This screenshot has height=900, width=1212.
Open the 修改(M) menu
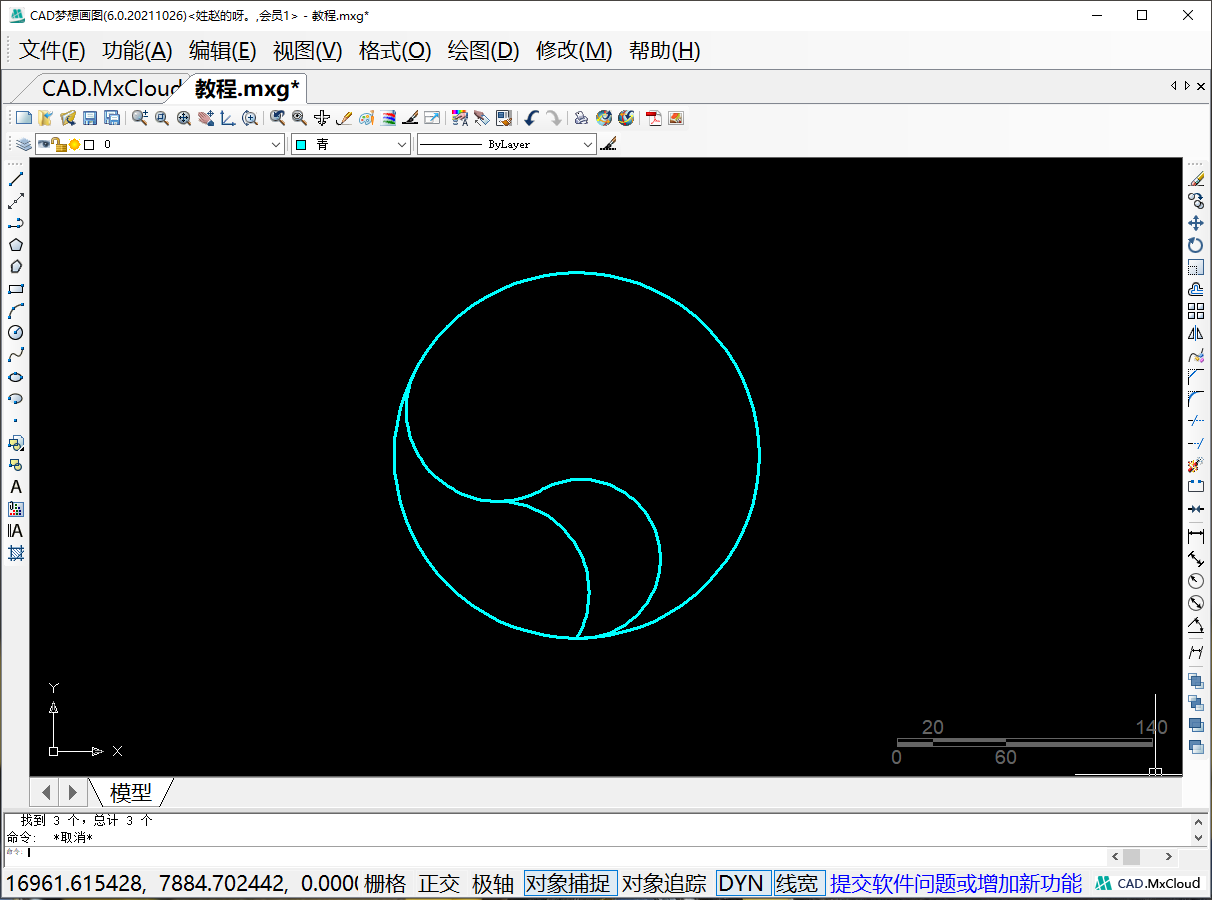(x=574, y=51)
